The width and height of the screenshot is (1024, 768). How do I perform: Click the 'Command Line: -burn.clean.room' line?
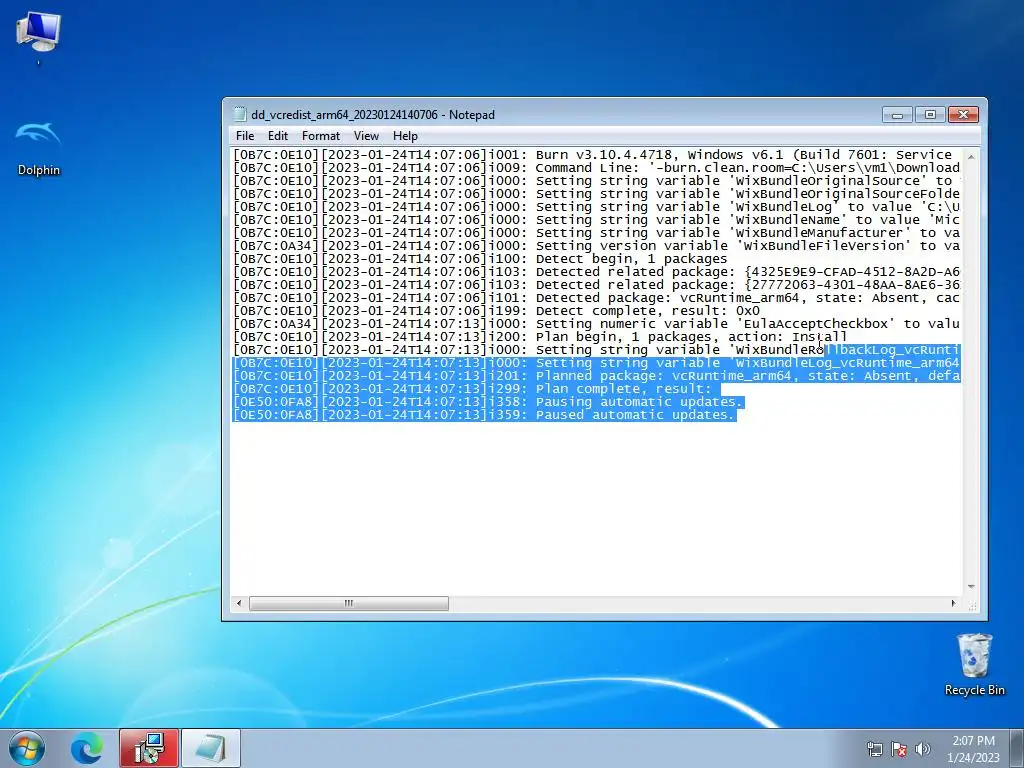point(596,168)
